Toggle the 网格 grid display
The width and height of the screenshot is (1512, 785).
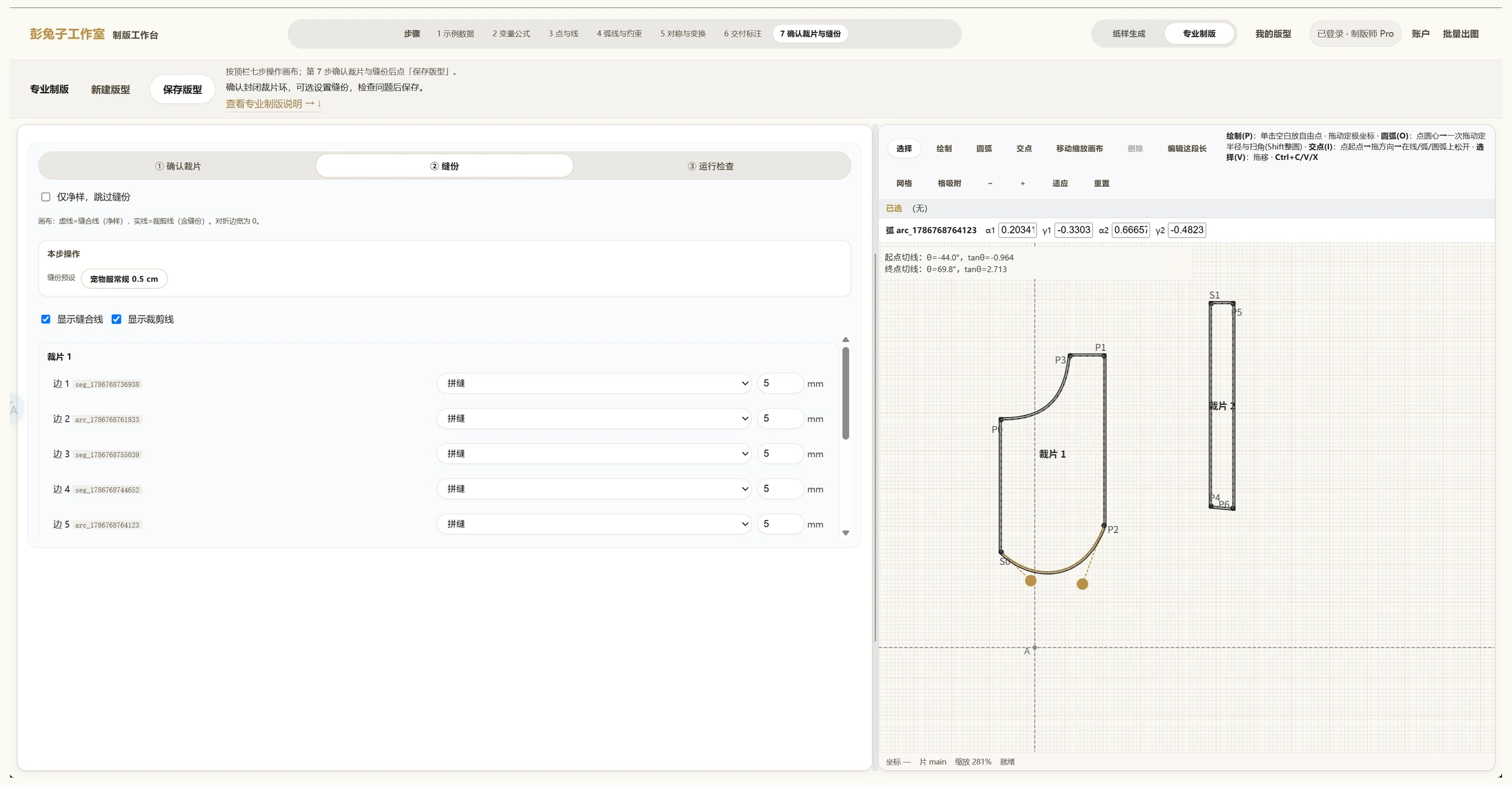[904, 183]
